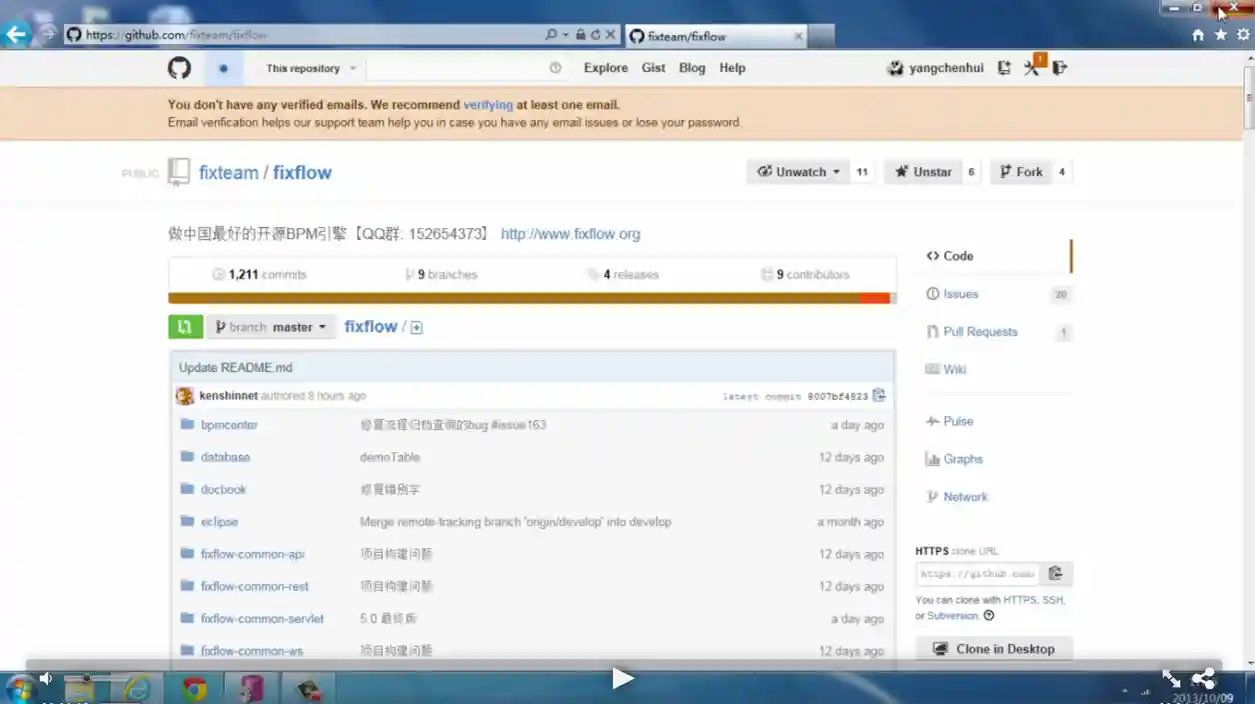
Task: View the 9 branches
Action: tap(441, 274)
